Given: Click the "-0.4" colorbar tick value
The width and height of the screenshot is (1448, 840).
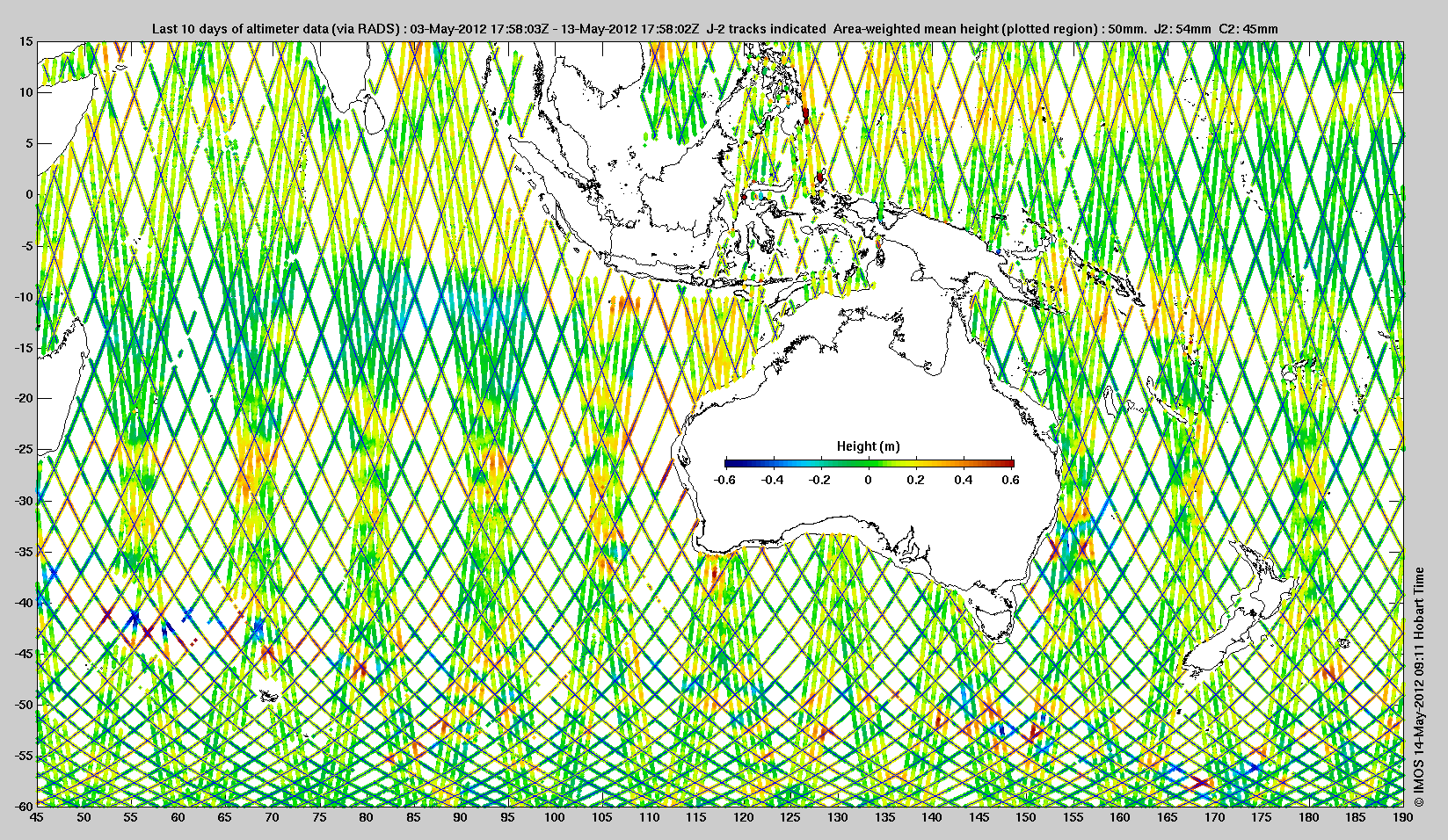Looking at the screenshot, I should 773,480.
